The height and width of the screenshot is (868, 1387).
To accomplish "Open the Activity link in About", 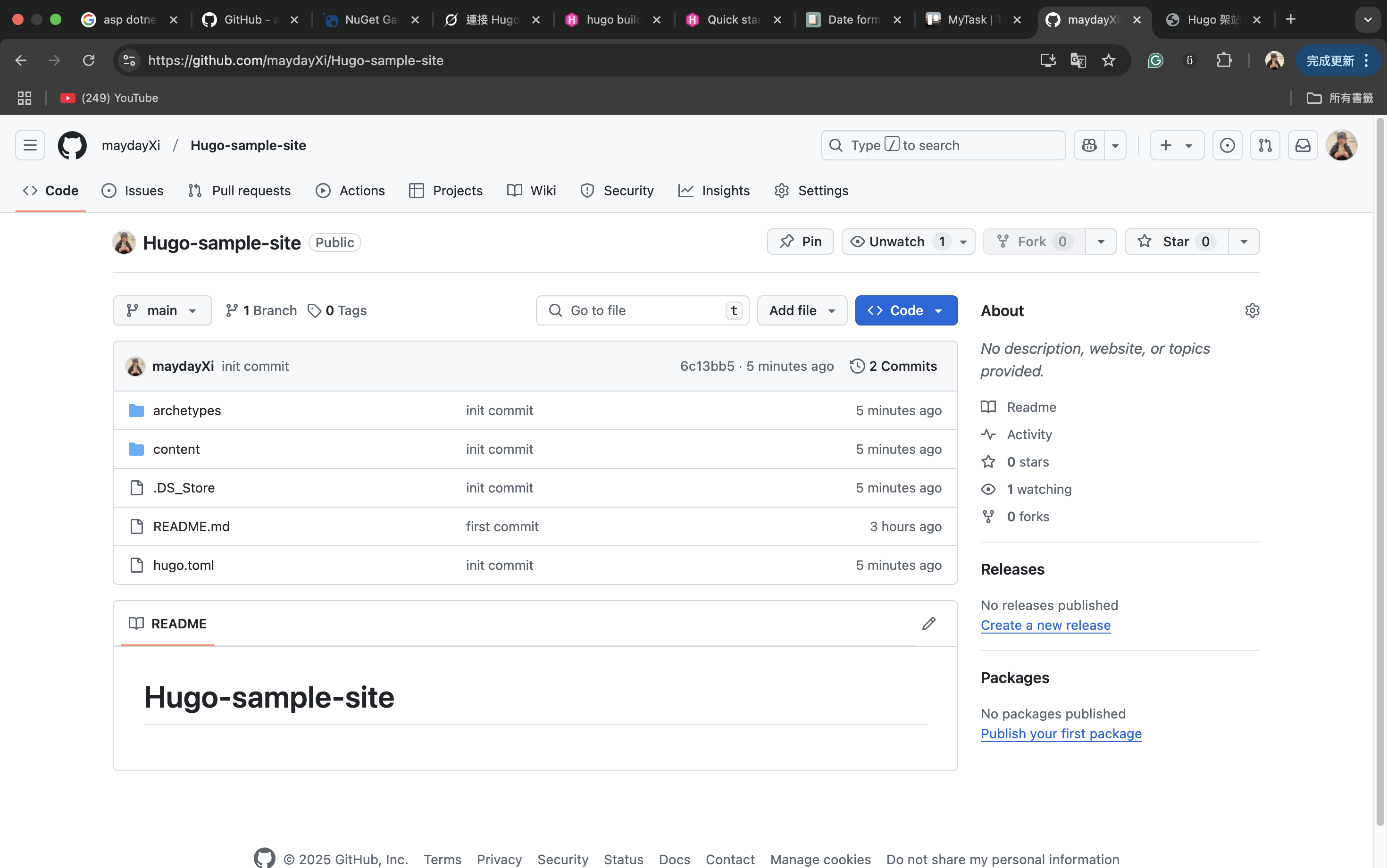I will click(x=1017, y=434).
